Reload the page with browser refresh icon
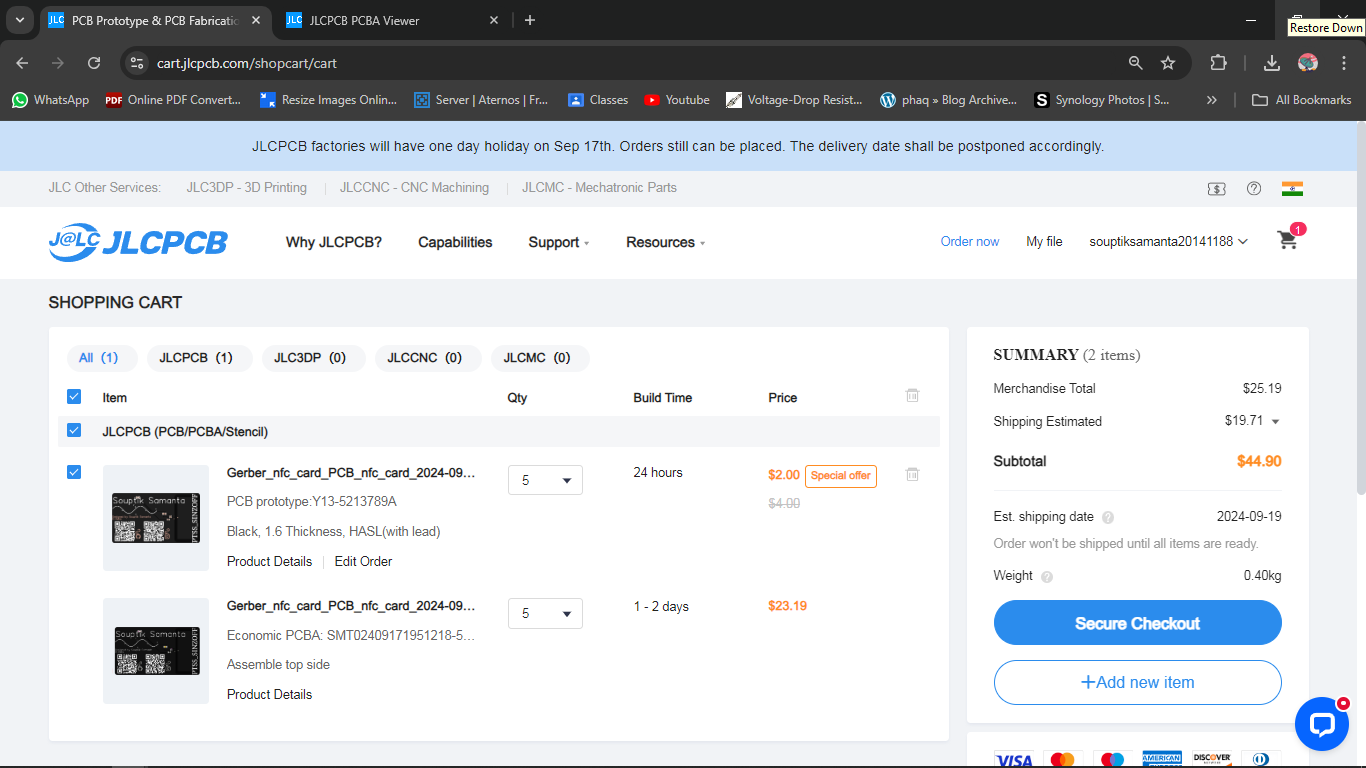The width and height of the screenshot is (1366, 768). click(94, 63)
